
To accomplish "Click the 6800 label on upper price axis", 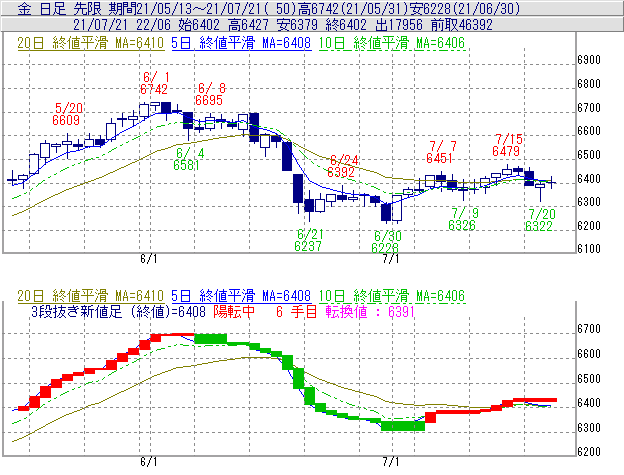I will tap(589, 84).
